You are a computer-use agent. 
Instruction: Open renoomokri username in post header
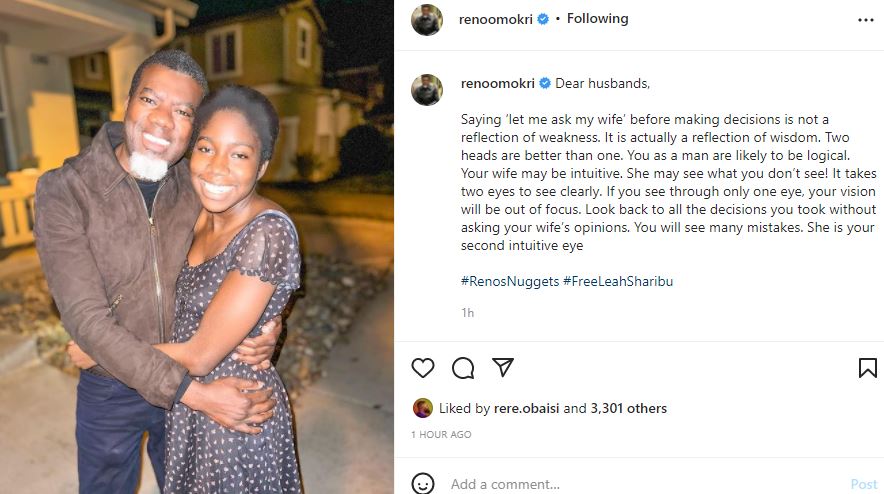(x=496, y=19)
